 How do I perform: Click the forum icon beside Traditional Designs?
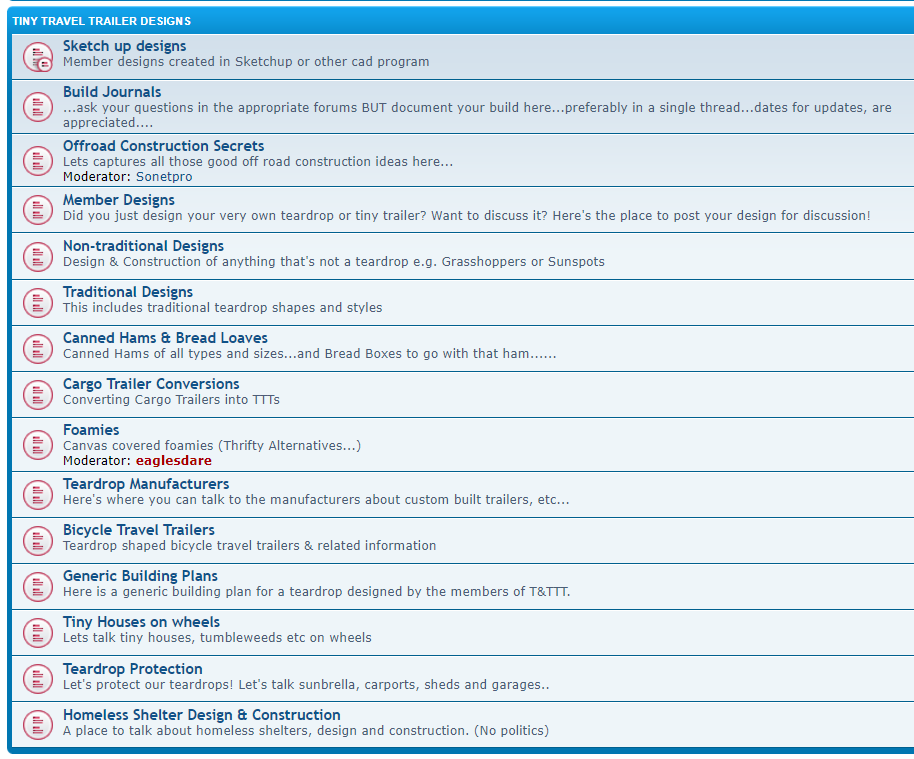(x=38, y=303)
